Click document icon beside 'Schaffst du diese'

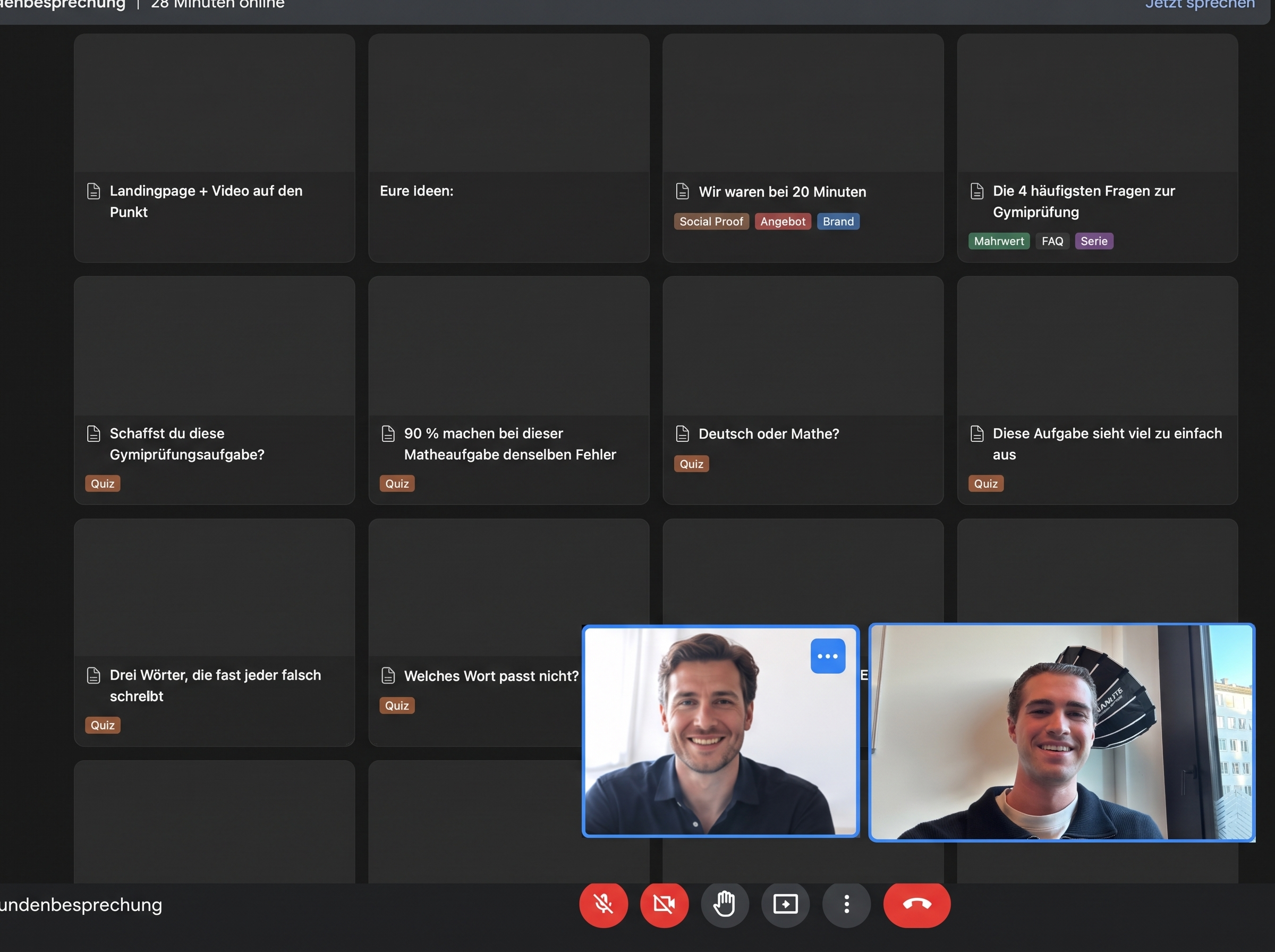click(93, 433)
